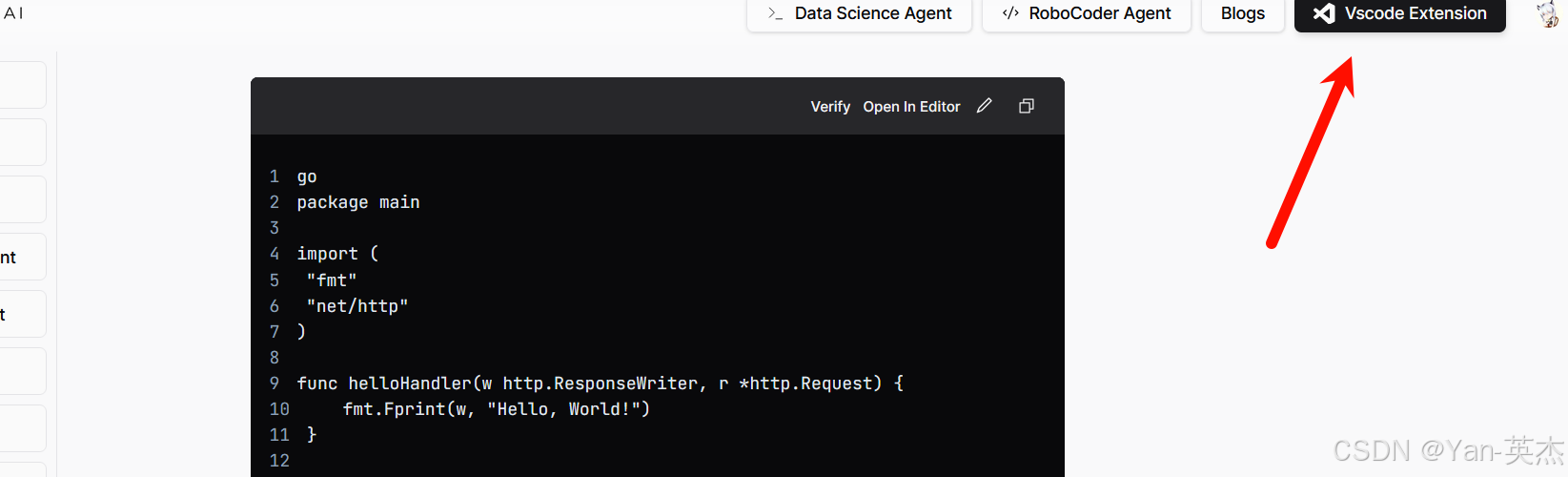This screenshot has height=477, width=1568.
Task: Click the VS Code logo icon
Action: point(1324,13)
